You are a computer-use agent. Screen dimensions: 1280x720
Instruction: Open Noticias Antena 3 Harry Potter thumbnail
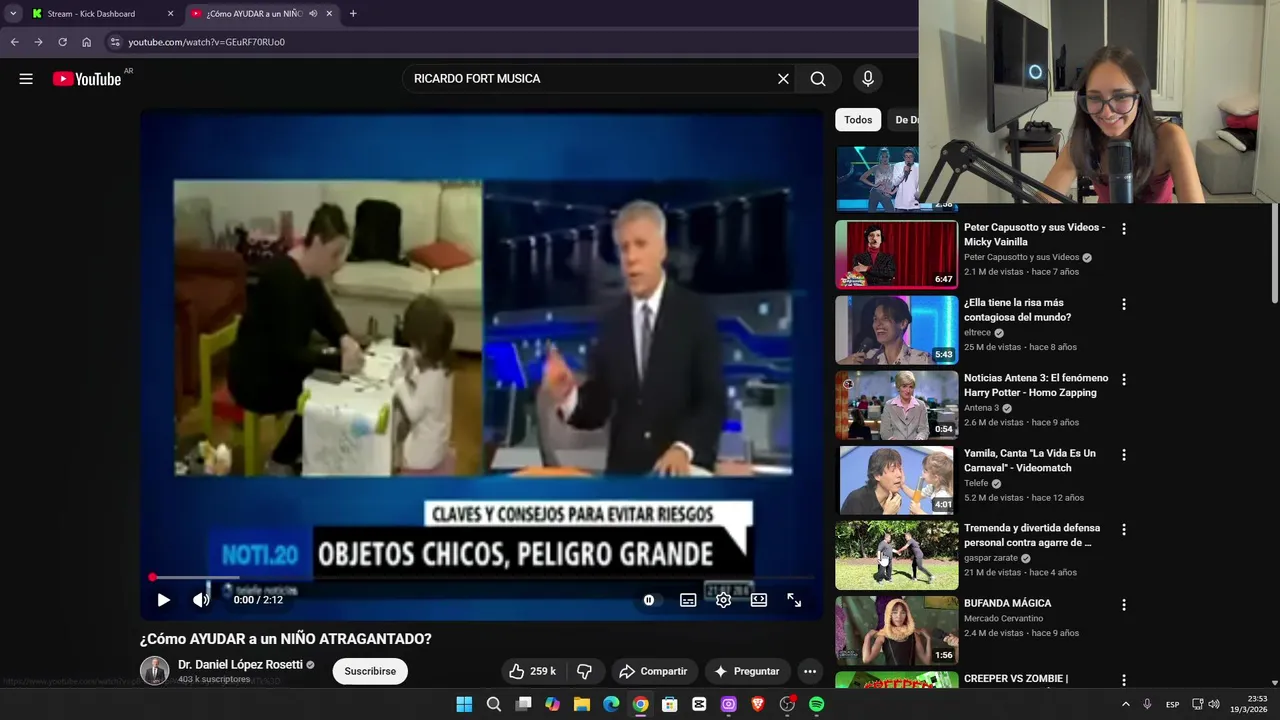[897, 405]
